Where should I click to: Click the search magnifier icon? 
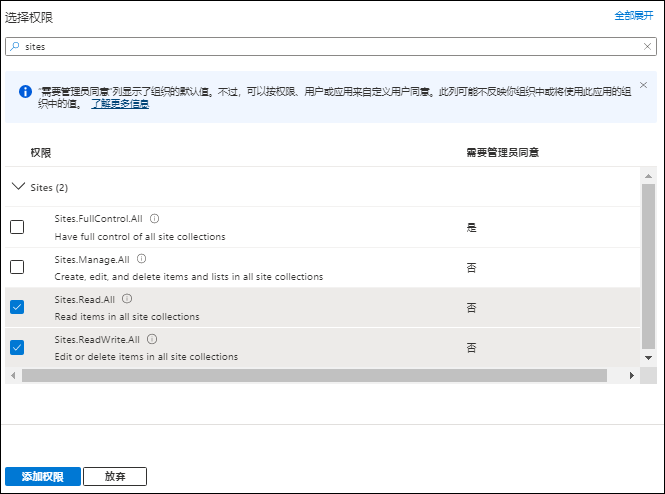coord(15,46)
